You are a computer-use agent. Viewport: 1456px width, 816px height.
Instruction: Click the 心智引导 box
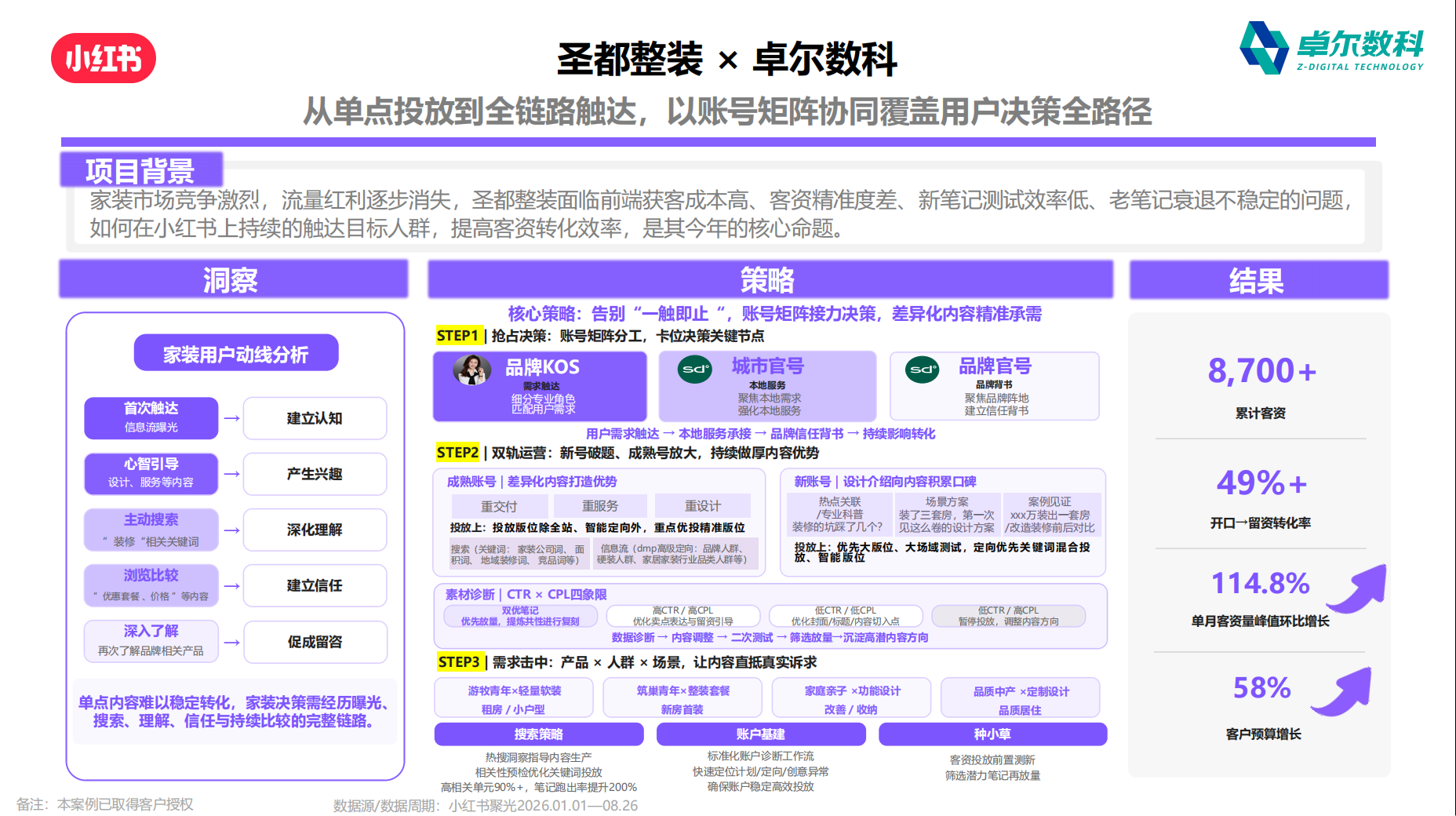(x=151, y=473)
